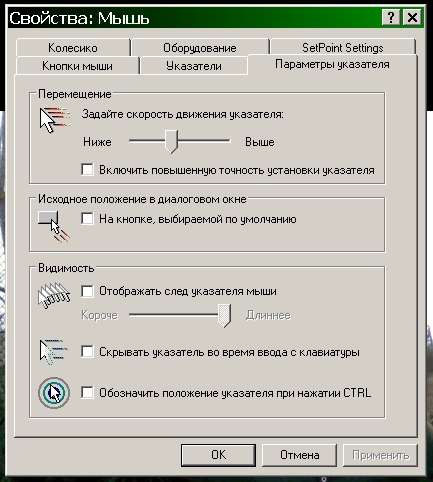The height and width of the screenshot is (482, 433).
Task: Check Обозначить положение указателя при нажатии CTRL
Action: 87,392
